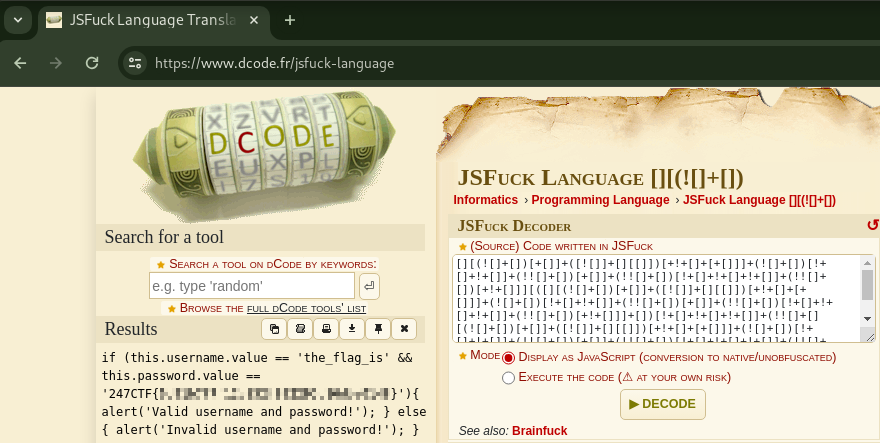Go forward in browser history

tap(56, 63)
